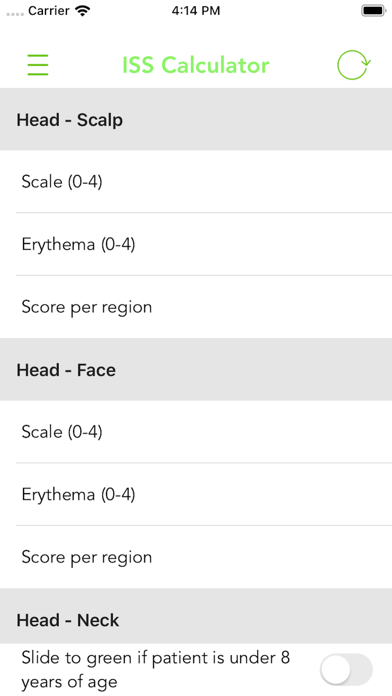Select Erythema (0-4) under Head - Scalp
This screenshot has width=392, height=696.
[x=196, y=244]
